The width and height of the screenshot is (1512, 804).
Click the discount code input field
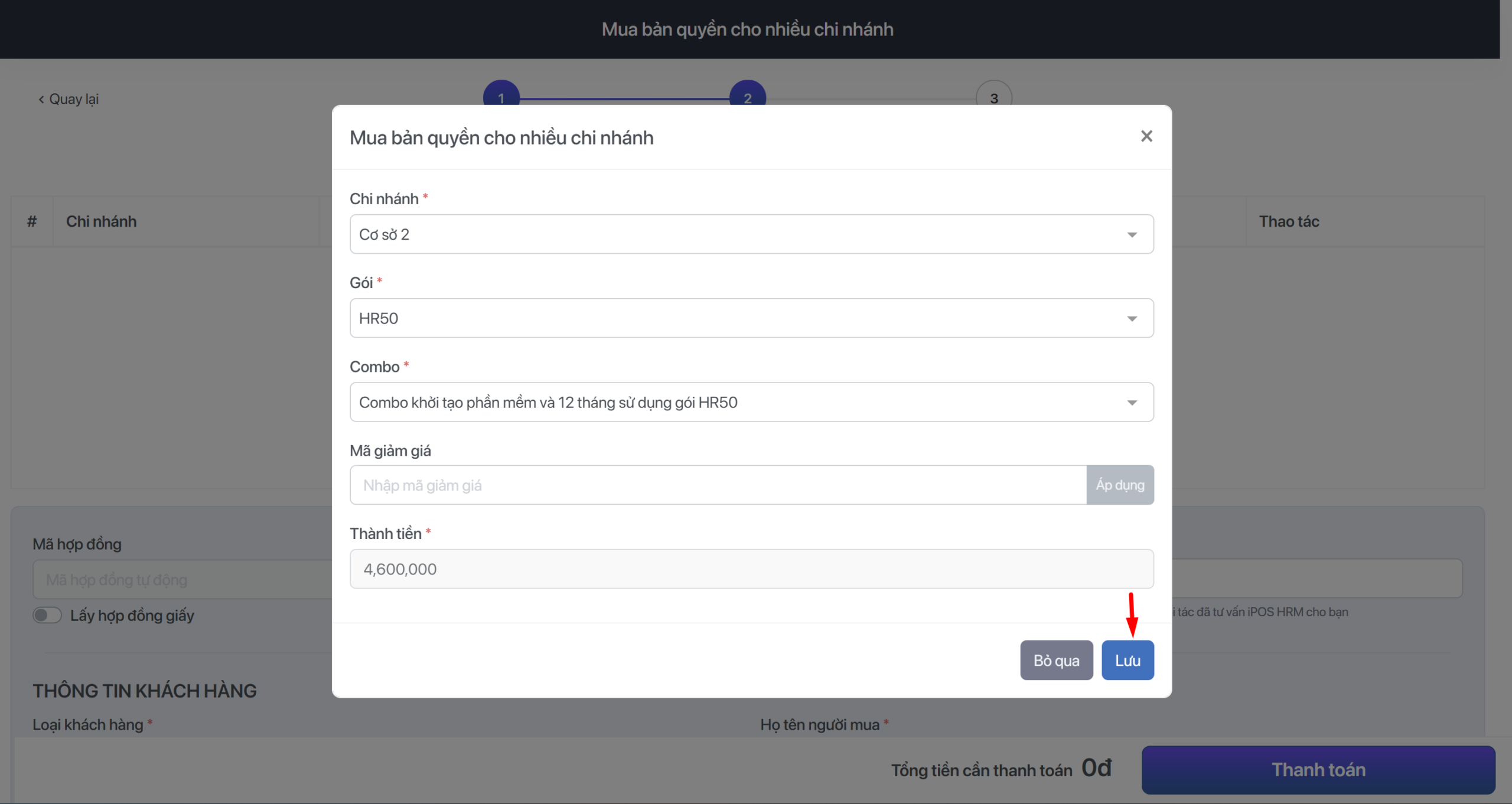point(717,485)
